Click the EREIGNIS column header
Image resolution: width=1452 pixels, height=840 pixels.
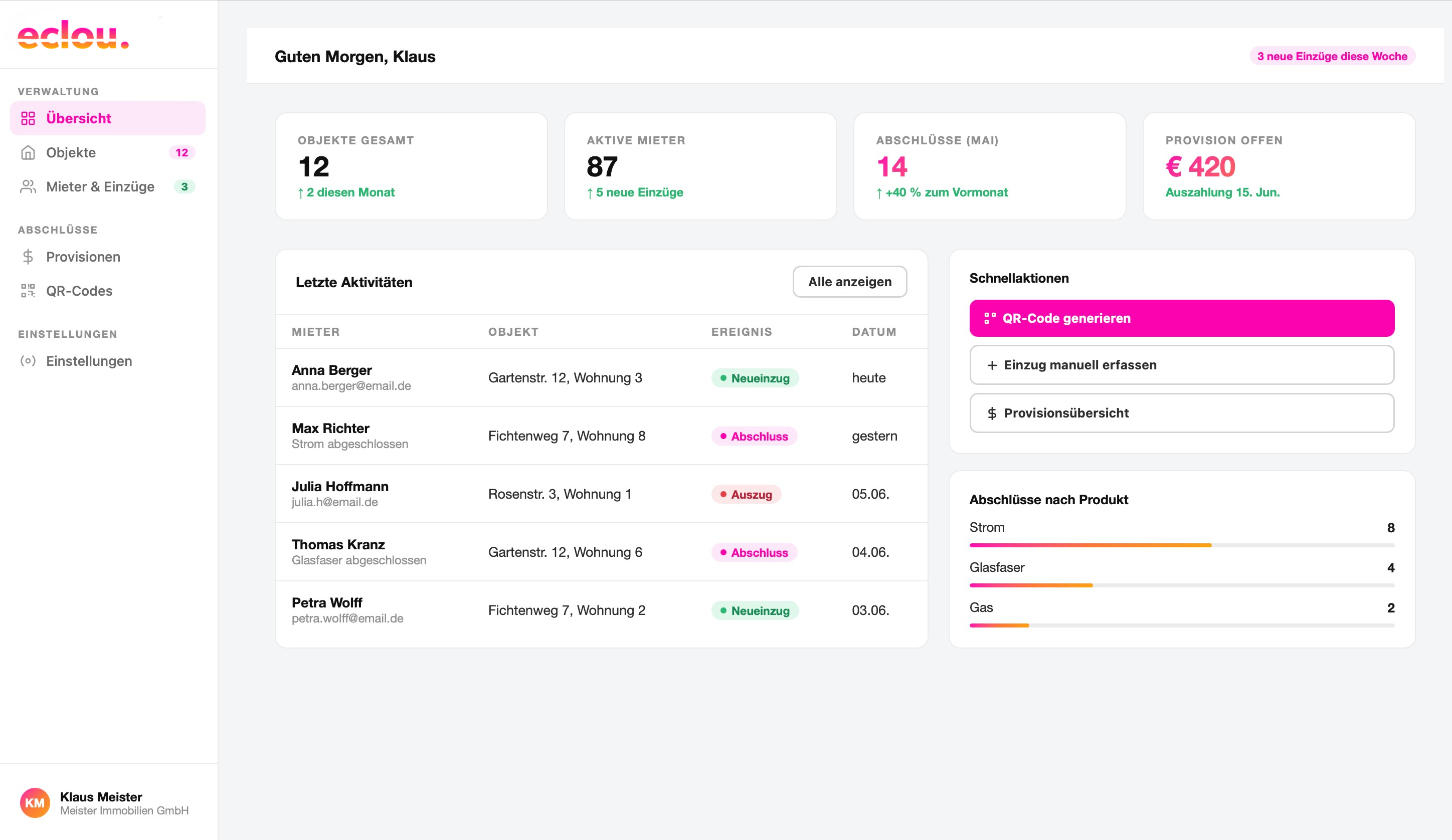[742, 332]
